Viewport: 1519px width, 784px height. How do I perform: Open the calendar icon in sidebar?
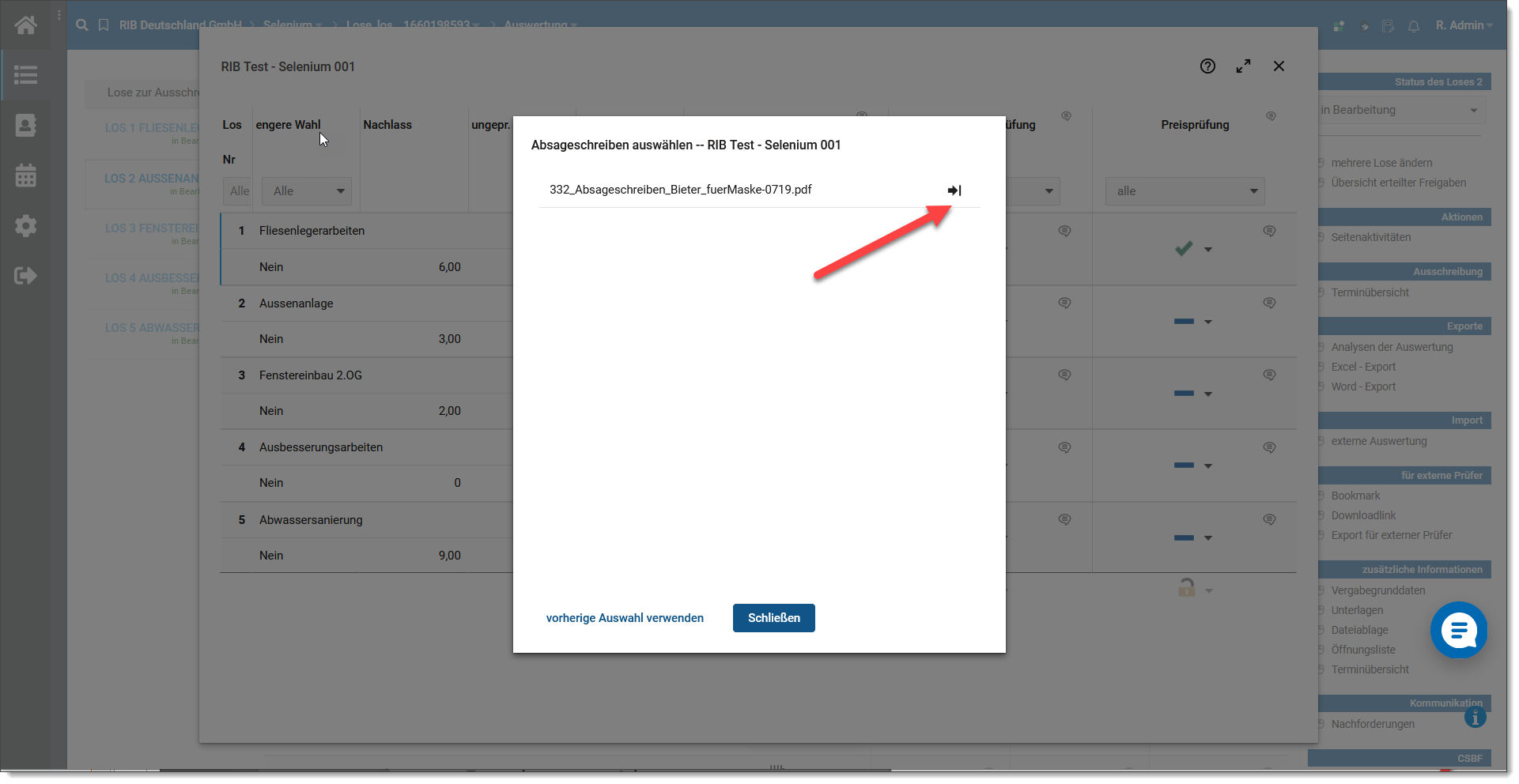tap(25, 175)
